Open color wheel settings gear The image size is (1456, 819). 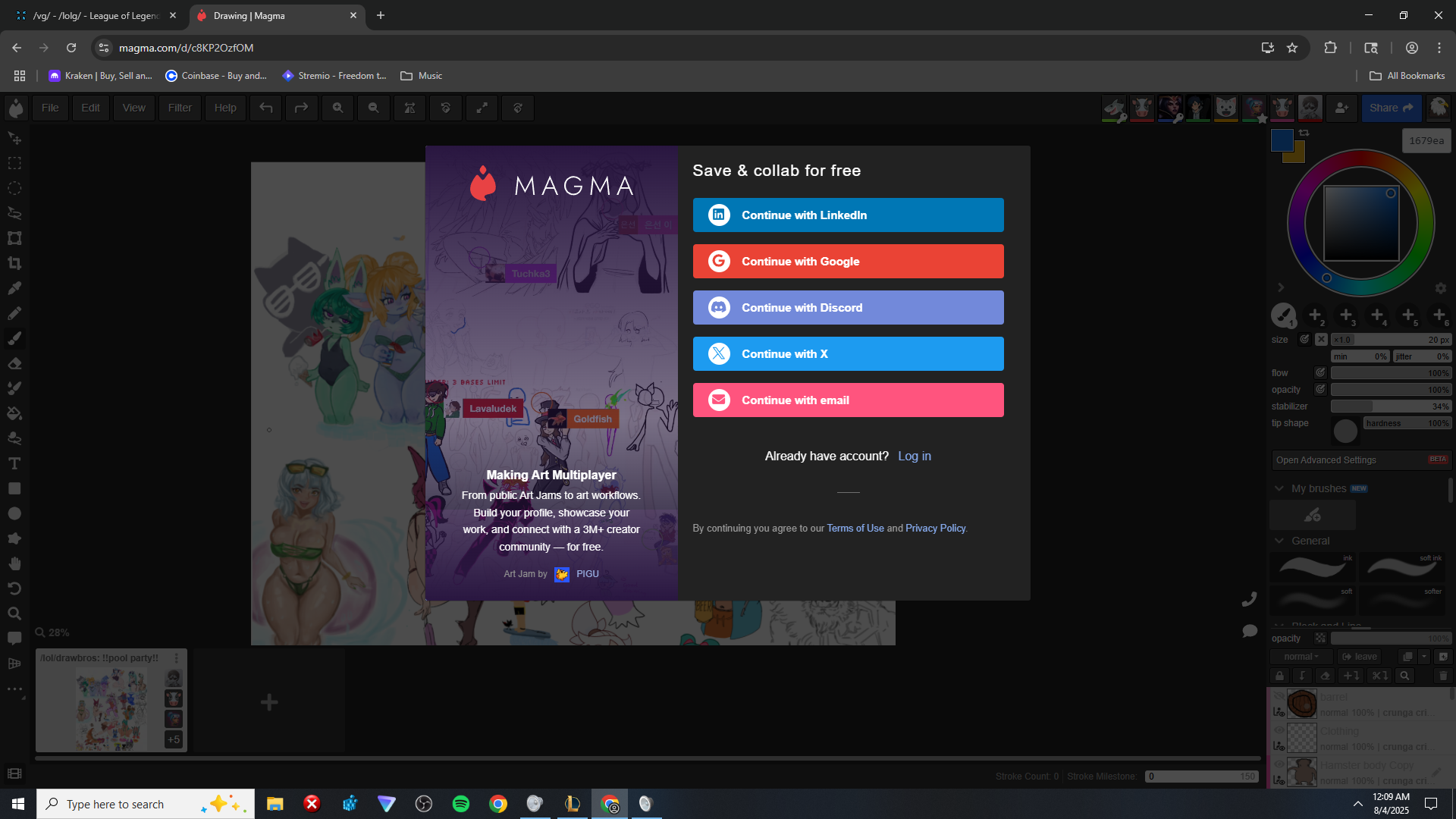click(1441, 288)
